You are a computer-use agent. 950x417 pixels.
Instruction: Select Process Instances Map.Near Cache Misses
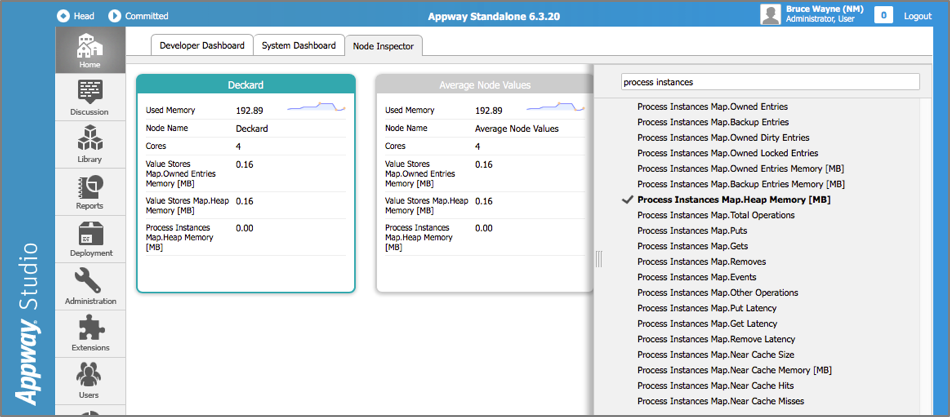(x=721, y=401)
